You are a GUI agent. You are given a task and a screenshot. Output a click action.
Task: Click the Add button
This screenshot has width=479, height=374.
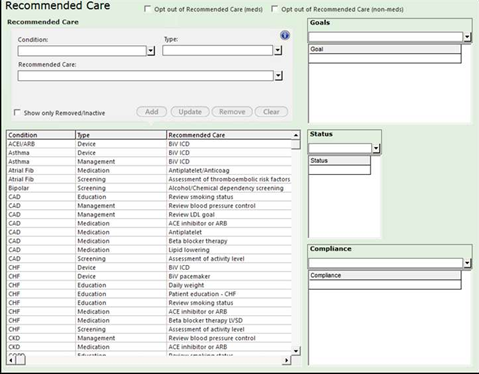152,112
